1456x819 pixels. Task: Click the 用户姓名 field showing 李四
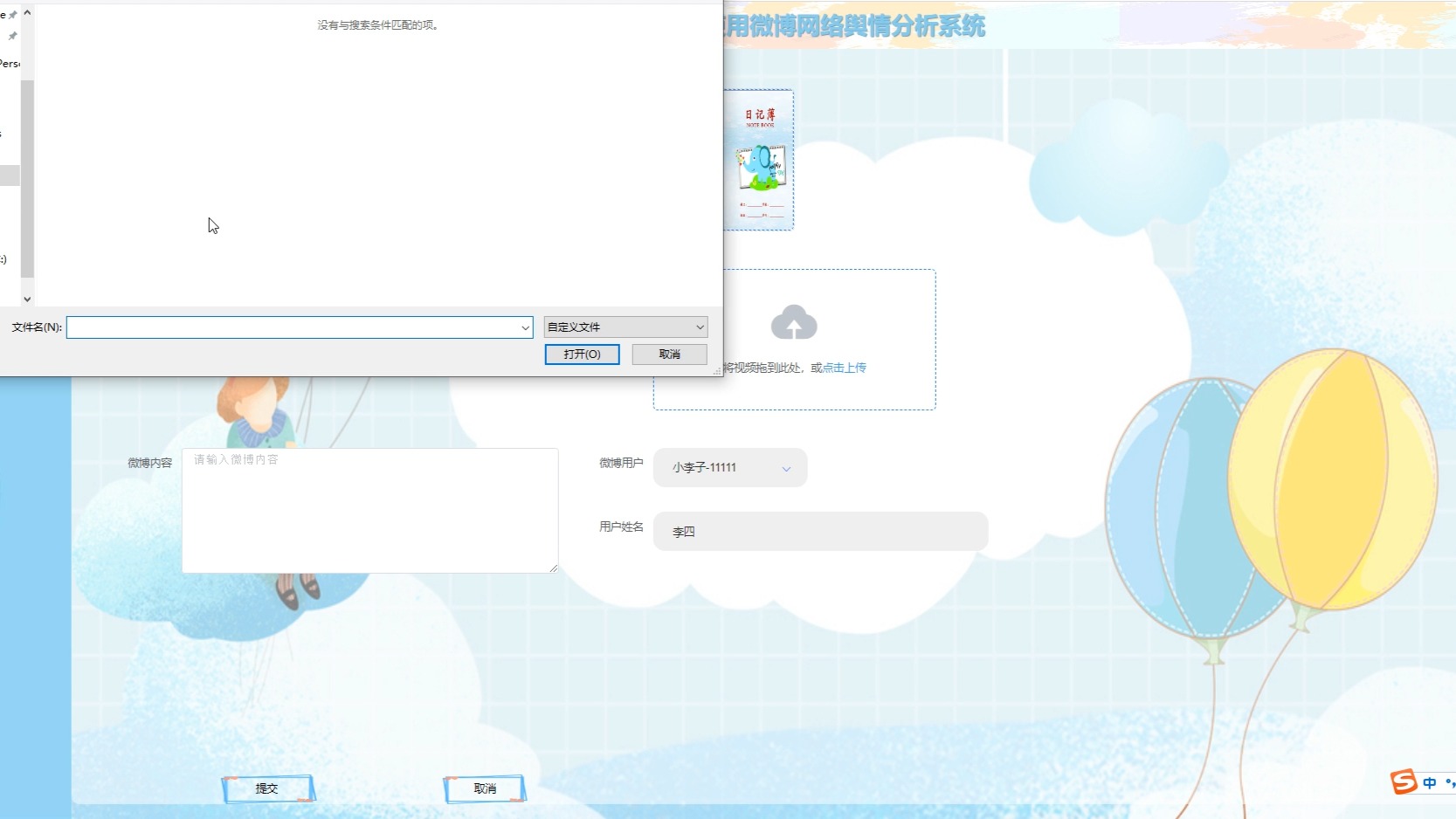tap(820, 531)
